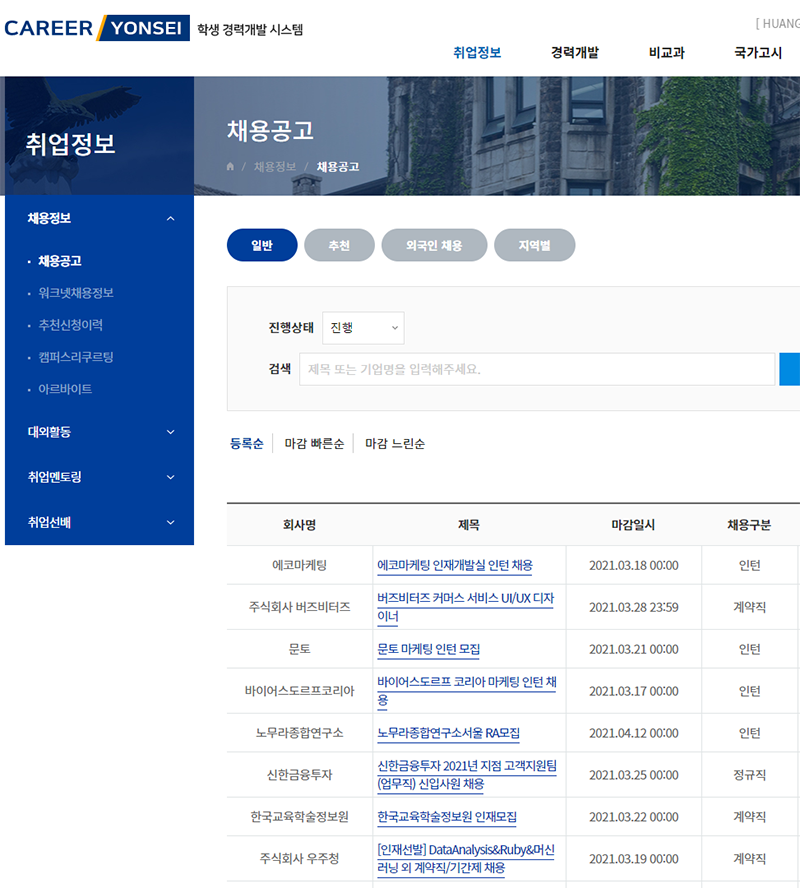Click 채용정보 in the breadcrumb
The height and width of the screenshot is (888, 800).
tap(275, 166)
